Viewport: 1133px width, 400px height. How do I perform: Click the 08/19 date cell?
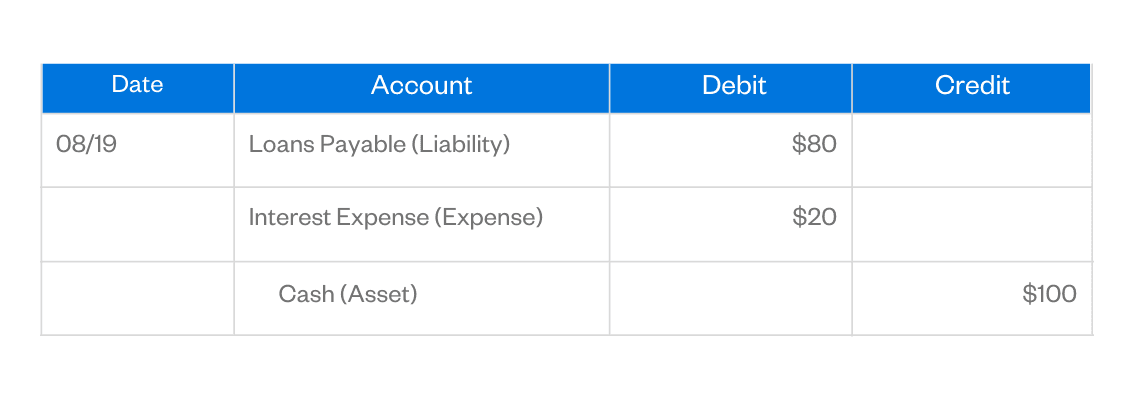[87, 144]
